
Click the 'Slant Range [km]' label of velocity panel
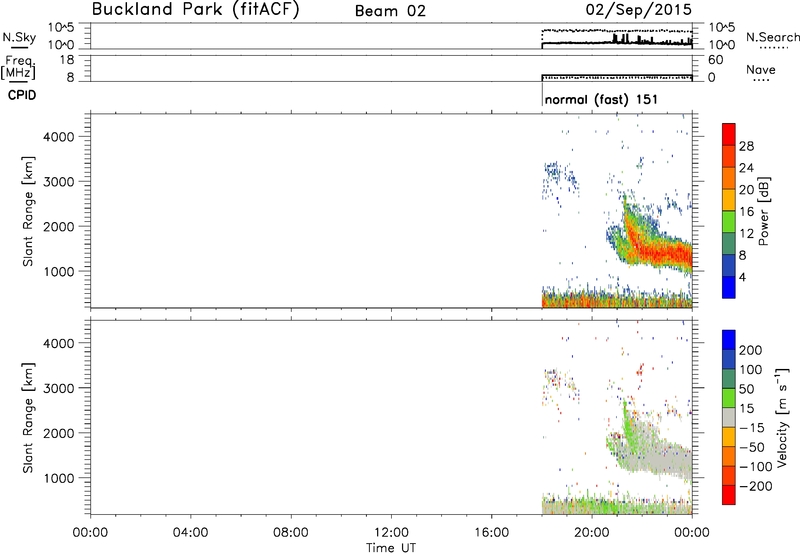click(x=28, y=418)
